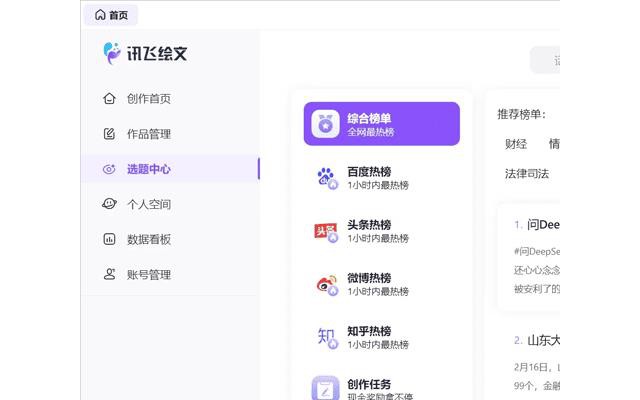Click the 讯飞绘文 brand name text
The height and width of the screenshot is (400, 640).
(x=157, y=53)
